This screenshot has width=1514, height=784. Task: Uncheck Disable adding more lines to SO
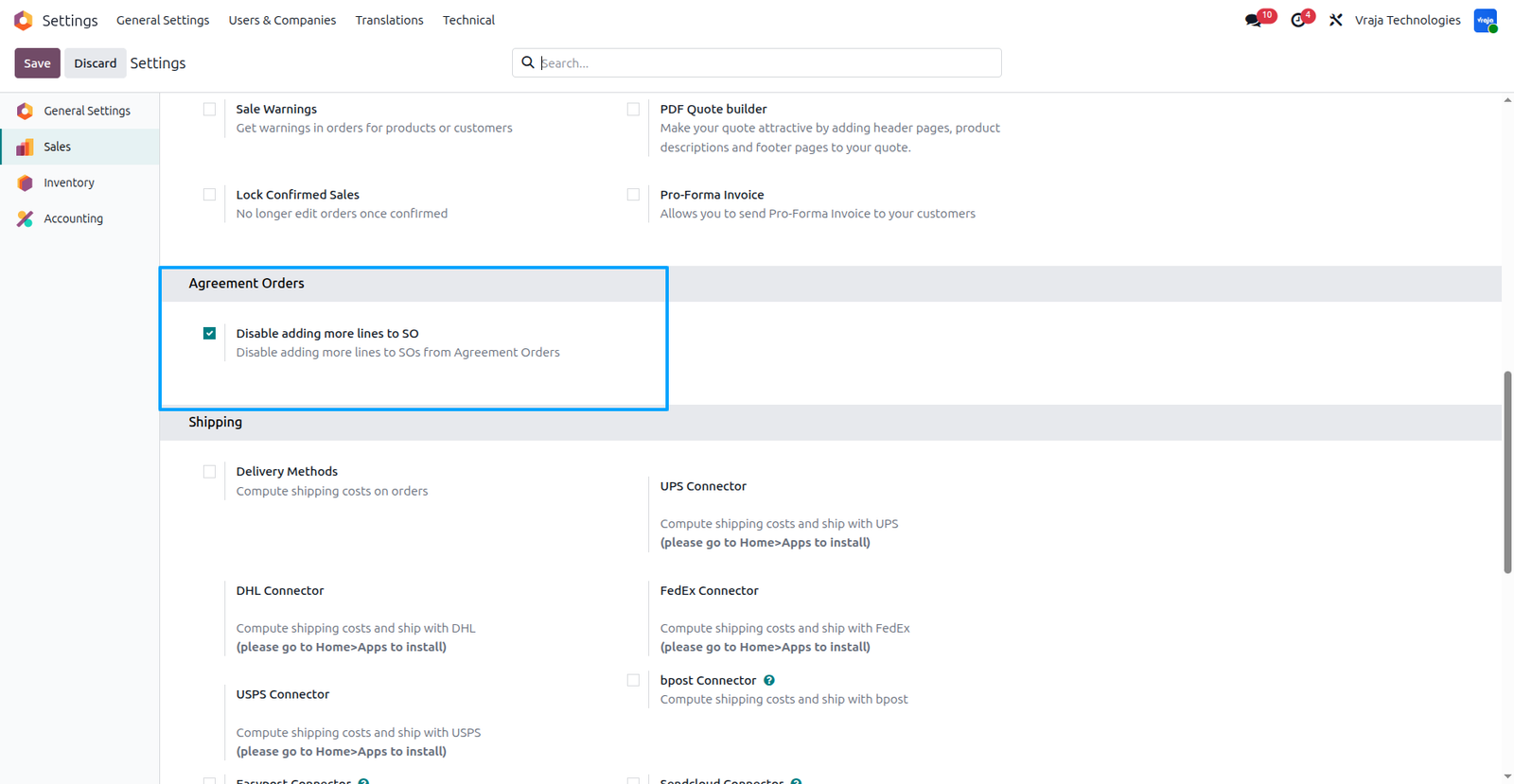pos(209,333)
